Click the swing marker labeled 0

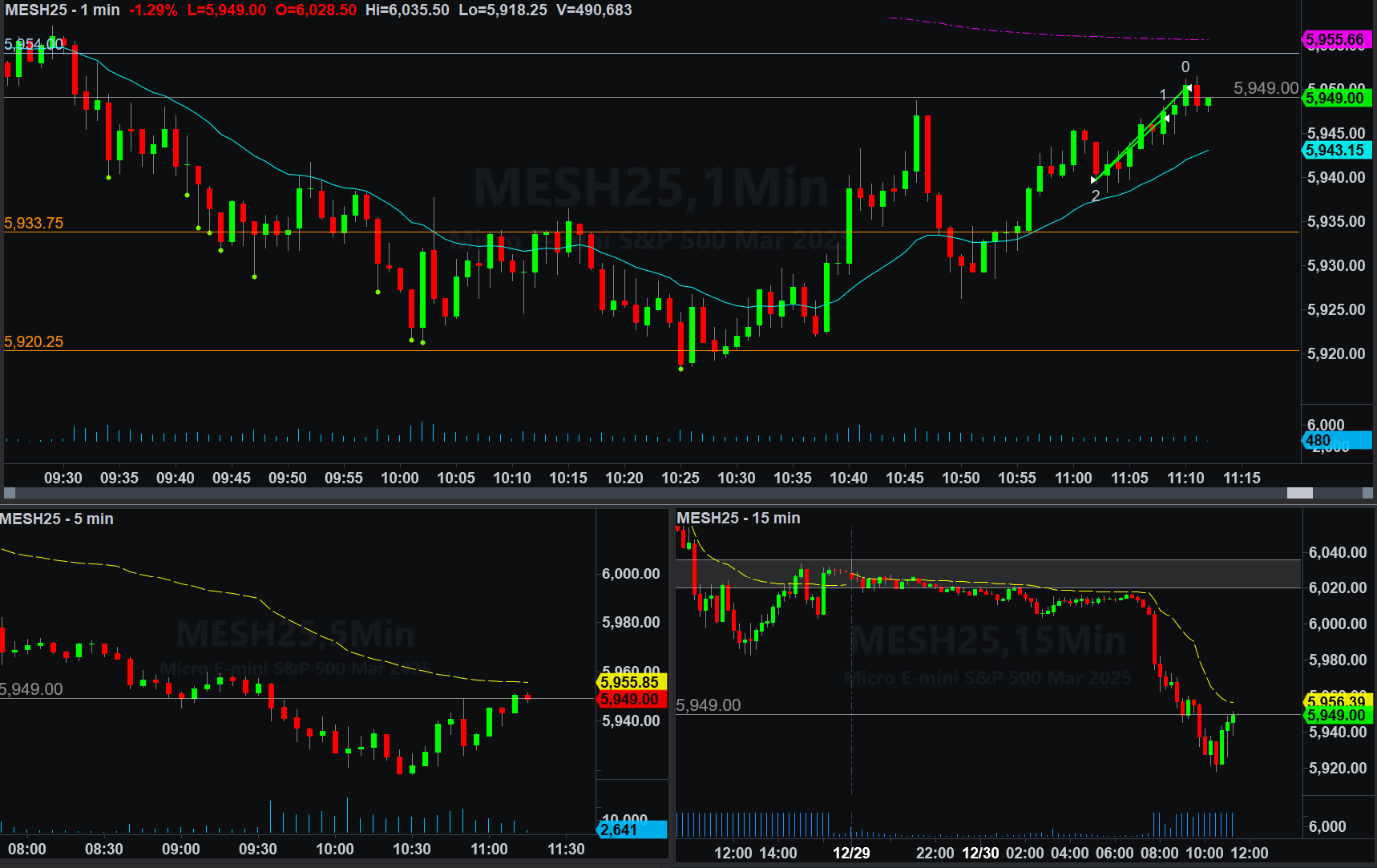click(1185, 67)
